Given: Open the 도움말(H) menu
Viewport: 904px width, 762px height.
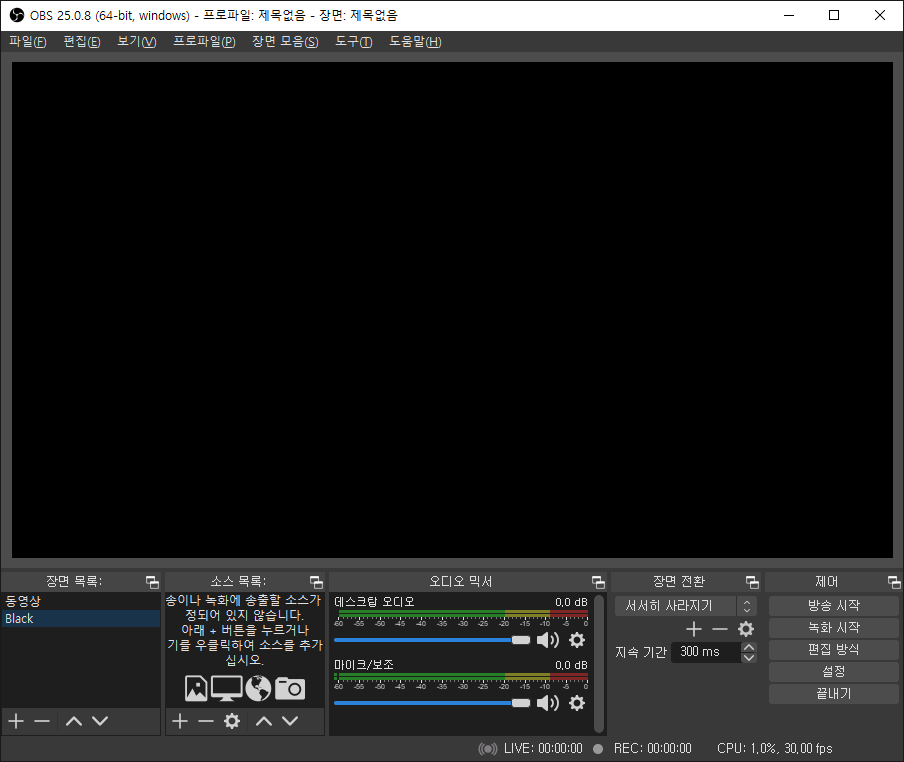Looking at the screenshot, I should 415,42.
